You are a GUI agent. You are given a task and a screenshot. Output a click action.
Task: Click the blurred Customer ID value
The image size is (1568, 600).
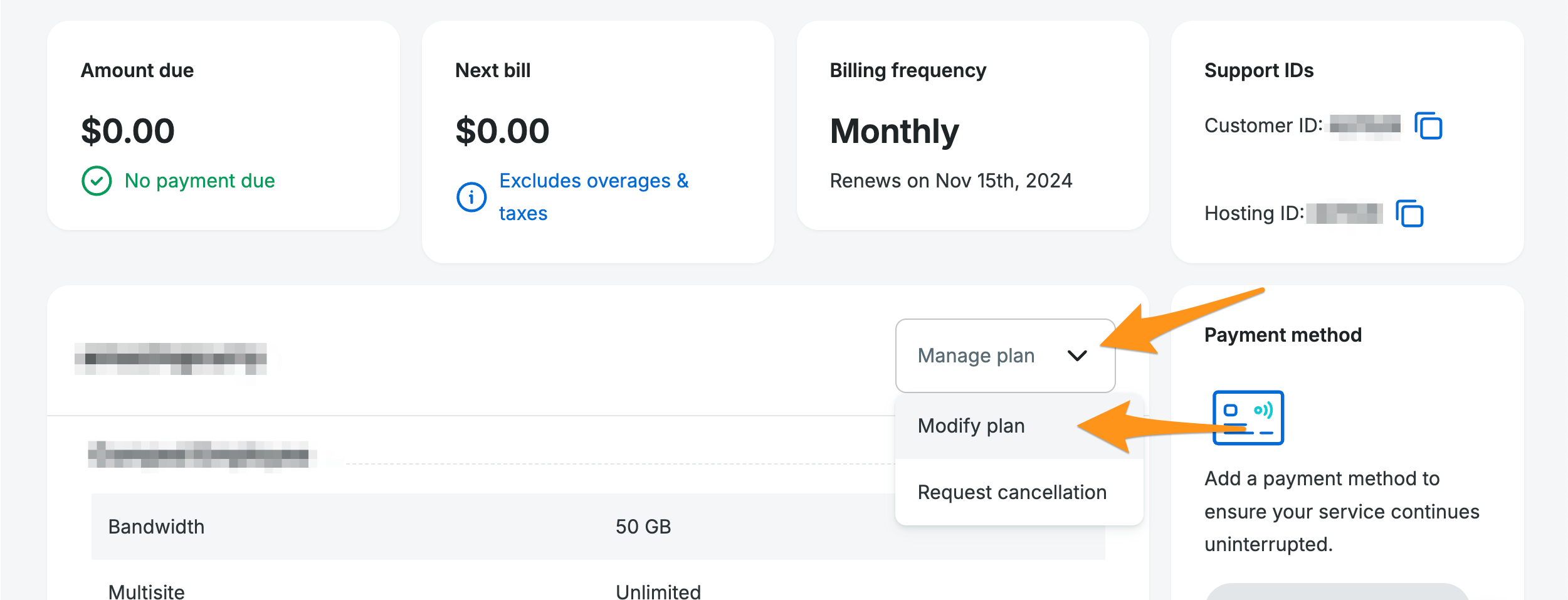pos(1364,126)
